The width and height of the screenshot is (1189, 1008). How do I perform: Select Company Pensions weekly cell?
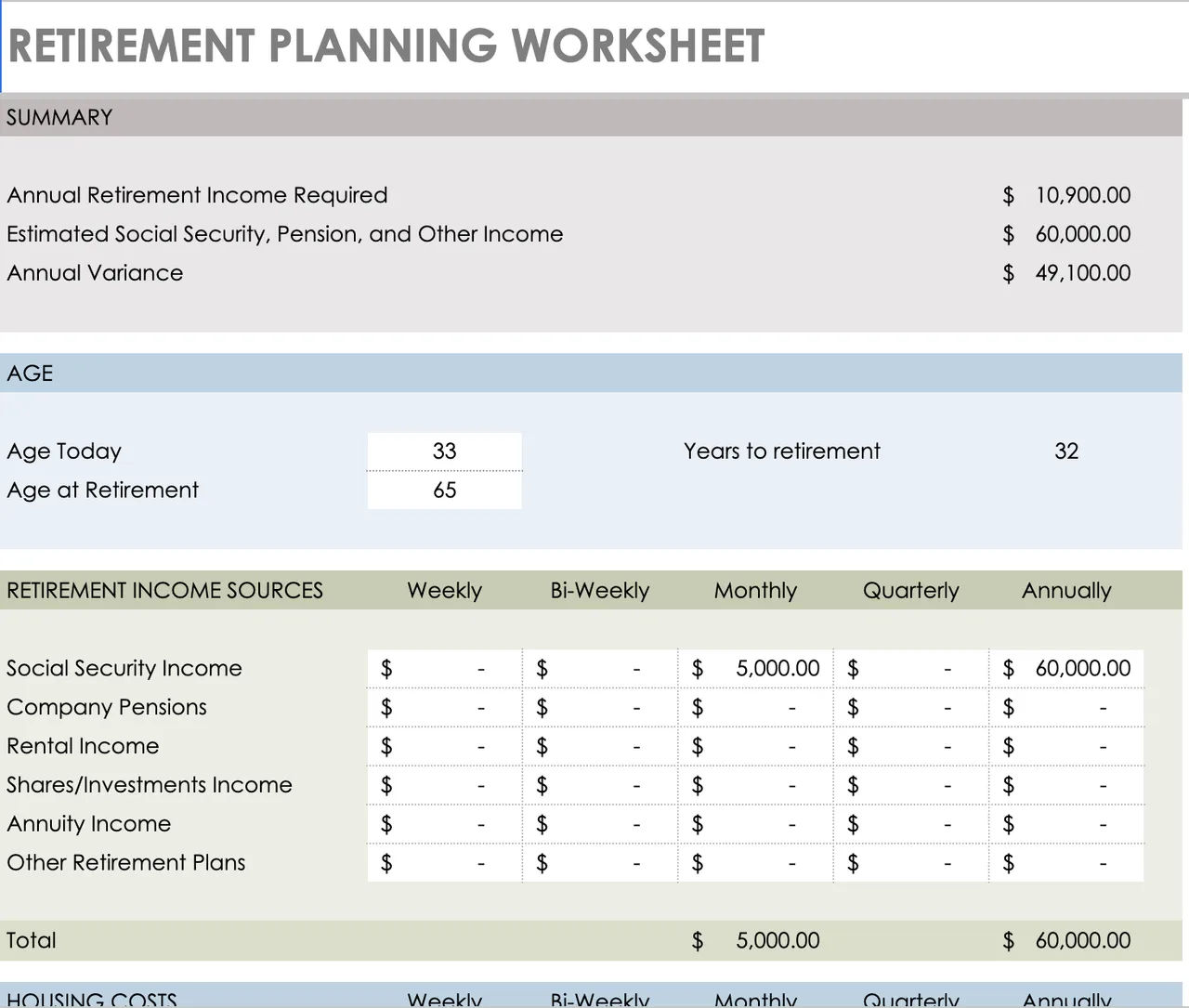tap(445, 708)
